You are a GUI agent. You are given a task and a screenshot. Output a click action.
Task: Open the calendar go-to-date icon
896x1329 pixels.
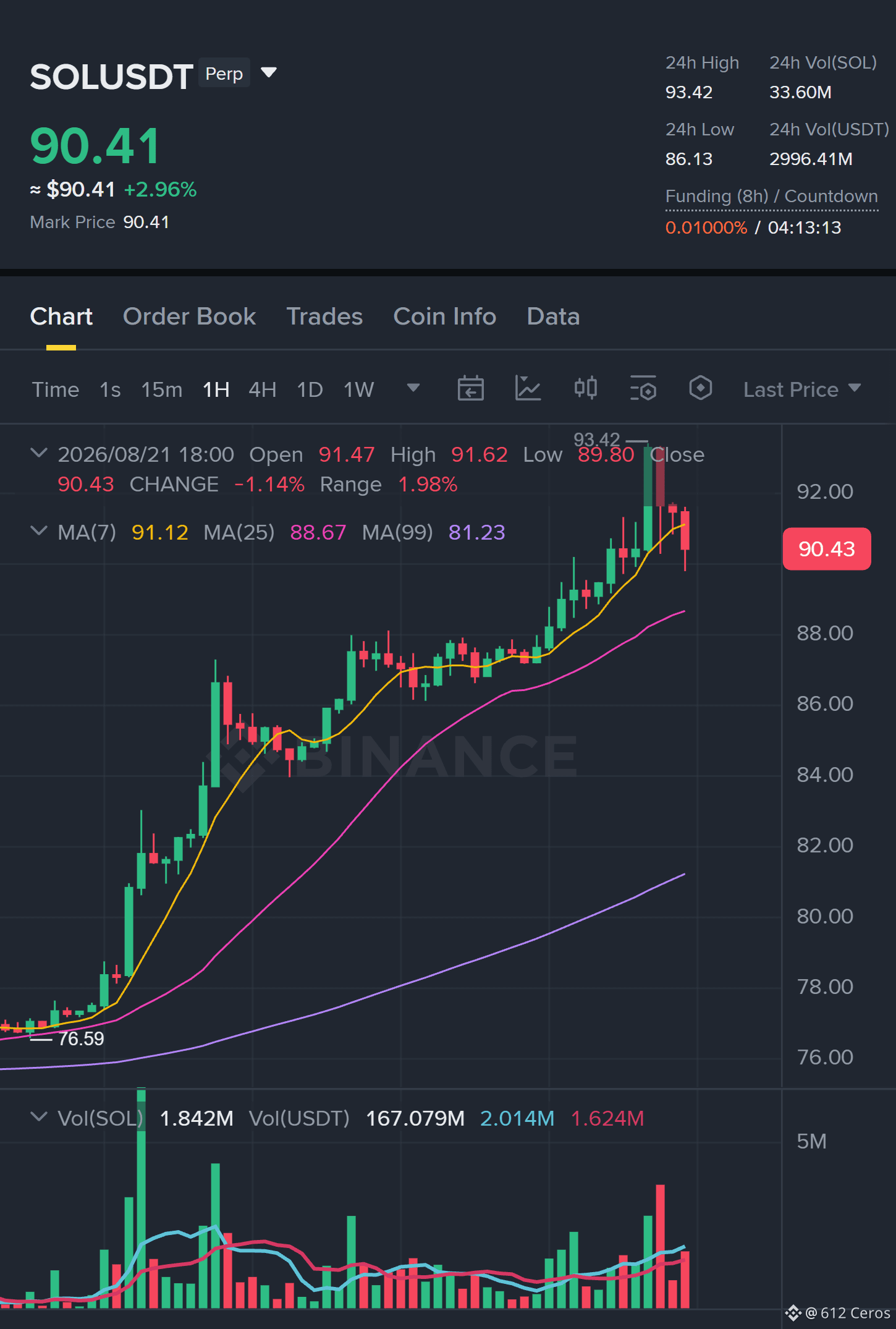[x=470, y=389]
